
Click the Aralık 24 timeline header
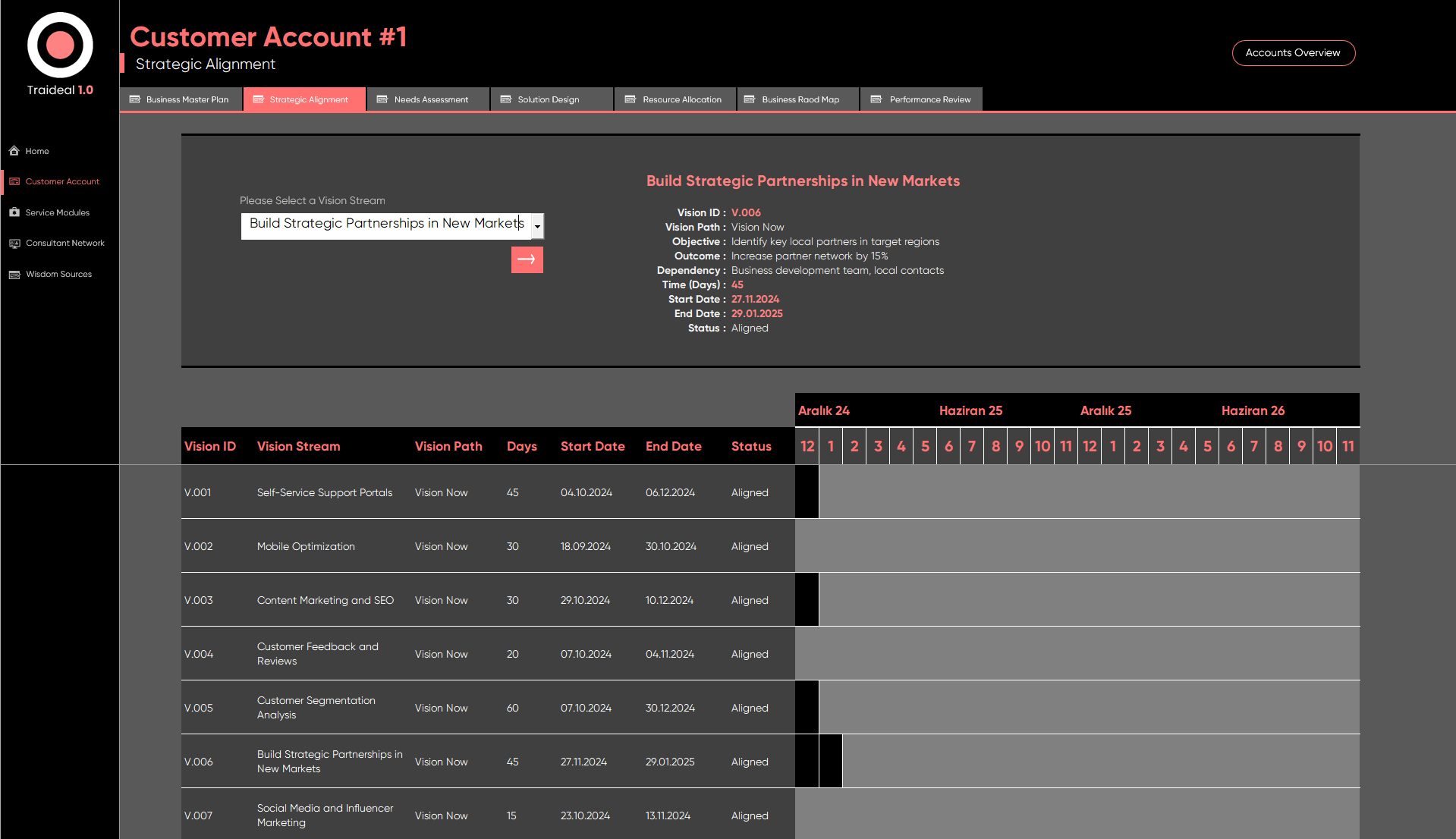tap(824, 410)
